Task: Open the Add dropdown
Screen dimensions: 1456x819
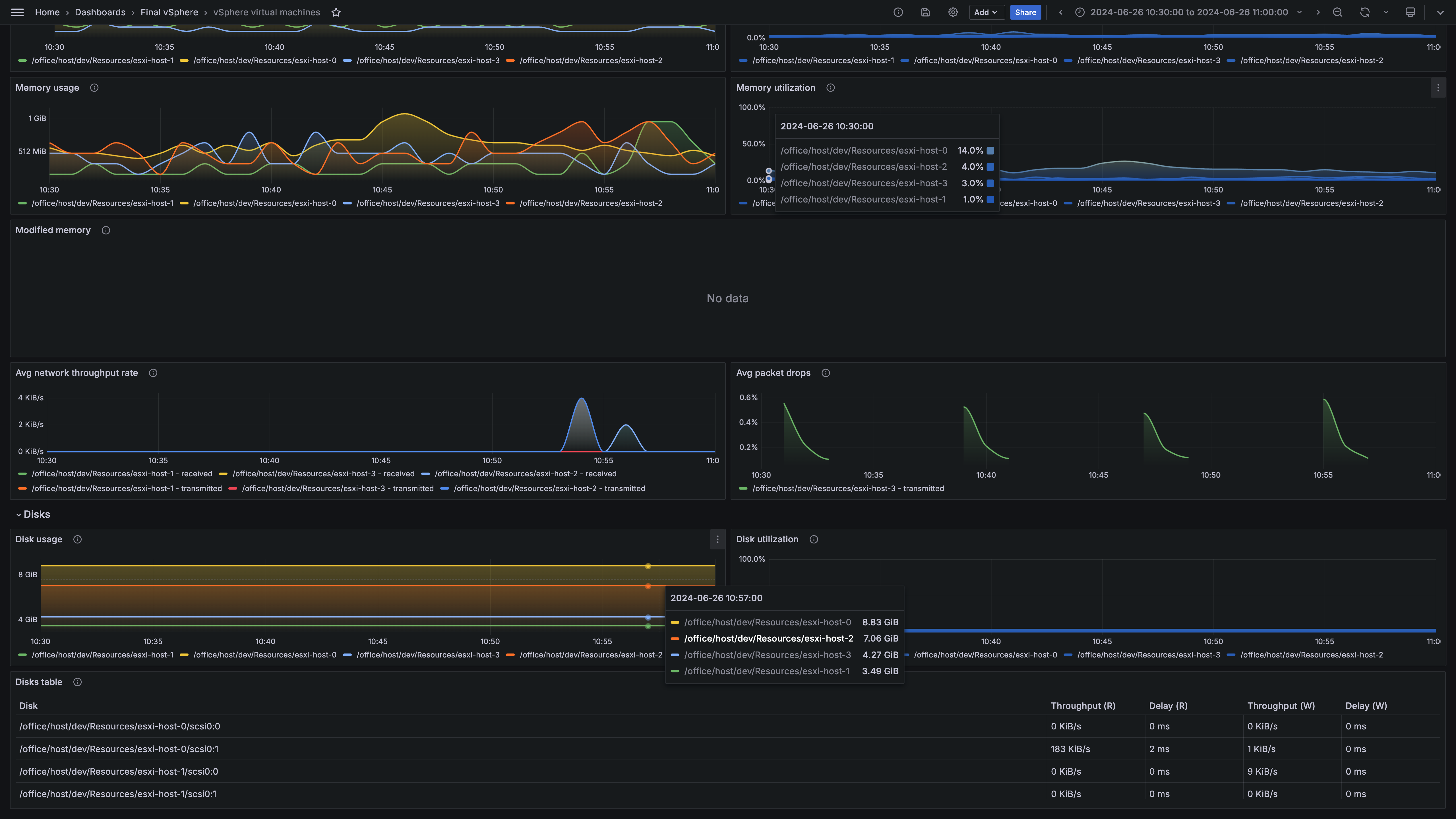Action: click(986, 13)
